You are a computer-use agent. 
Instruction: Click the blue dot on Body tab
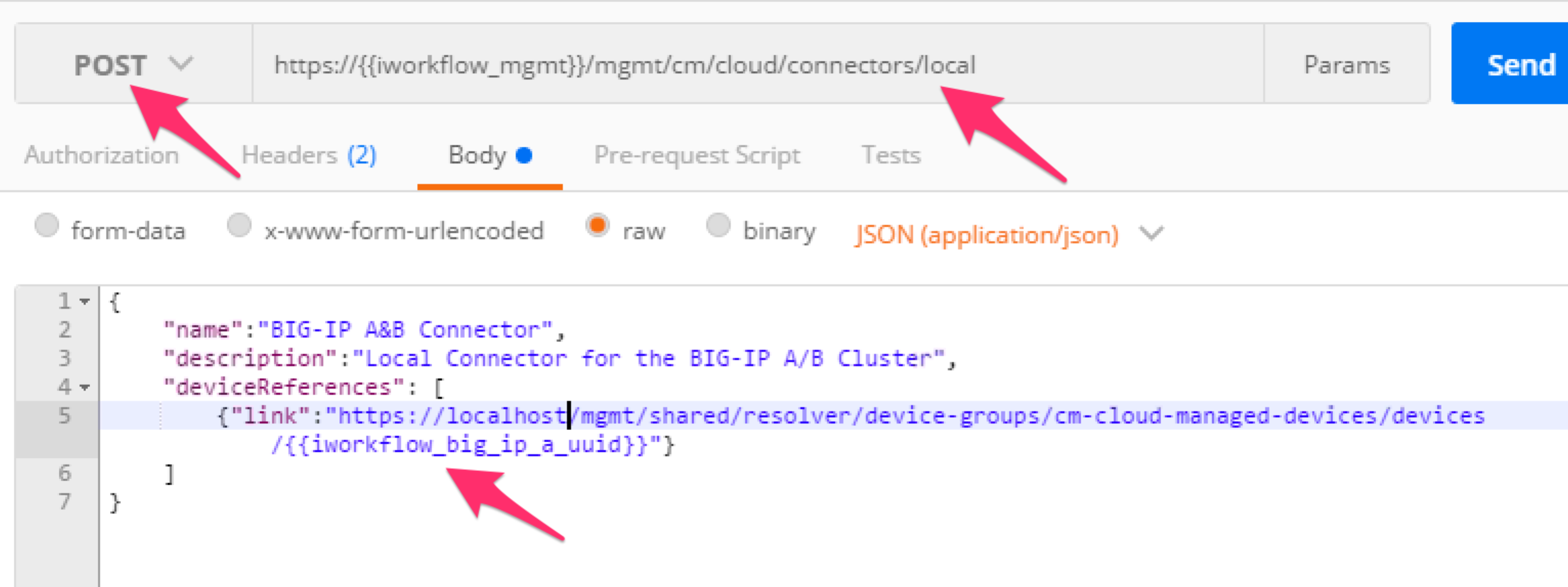(524, 156)
